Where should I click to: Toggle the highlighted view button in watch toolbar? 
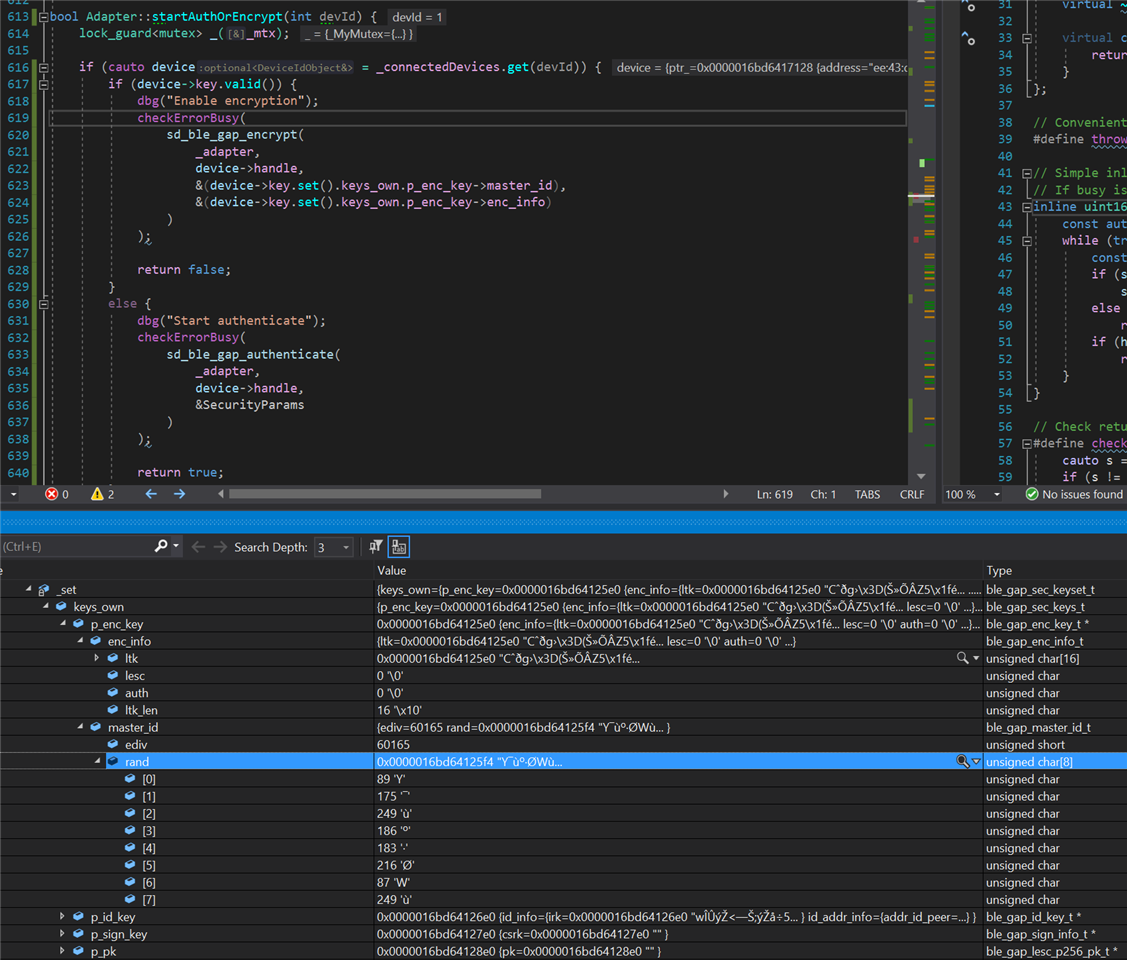tap(399, 547)
